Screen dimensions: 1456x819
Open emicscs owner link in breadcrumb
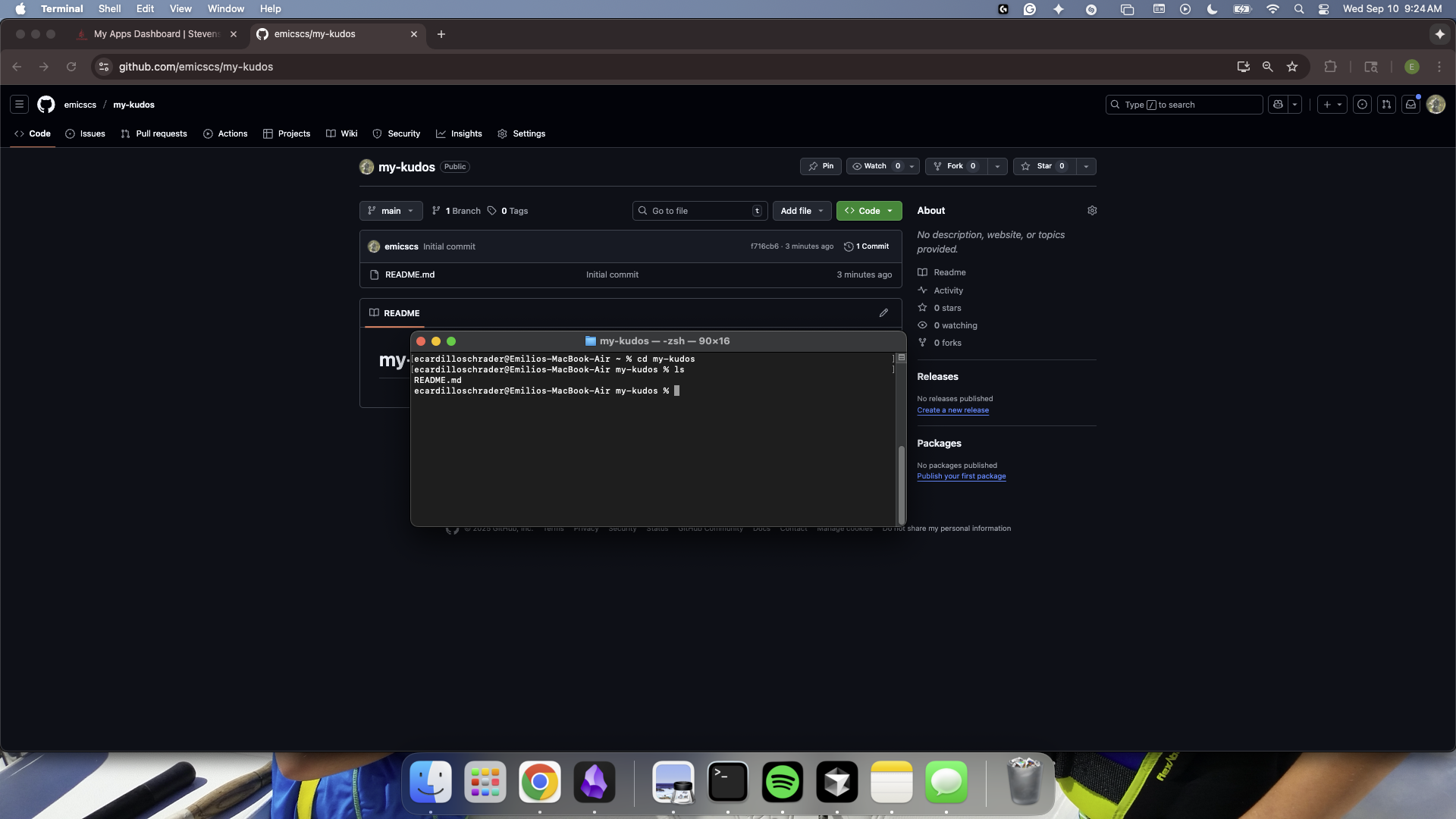click(80, 105)
